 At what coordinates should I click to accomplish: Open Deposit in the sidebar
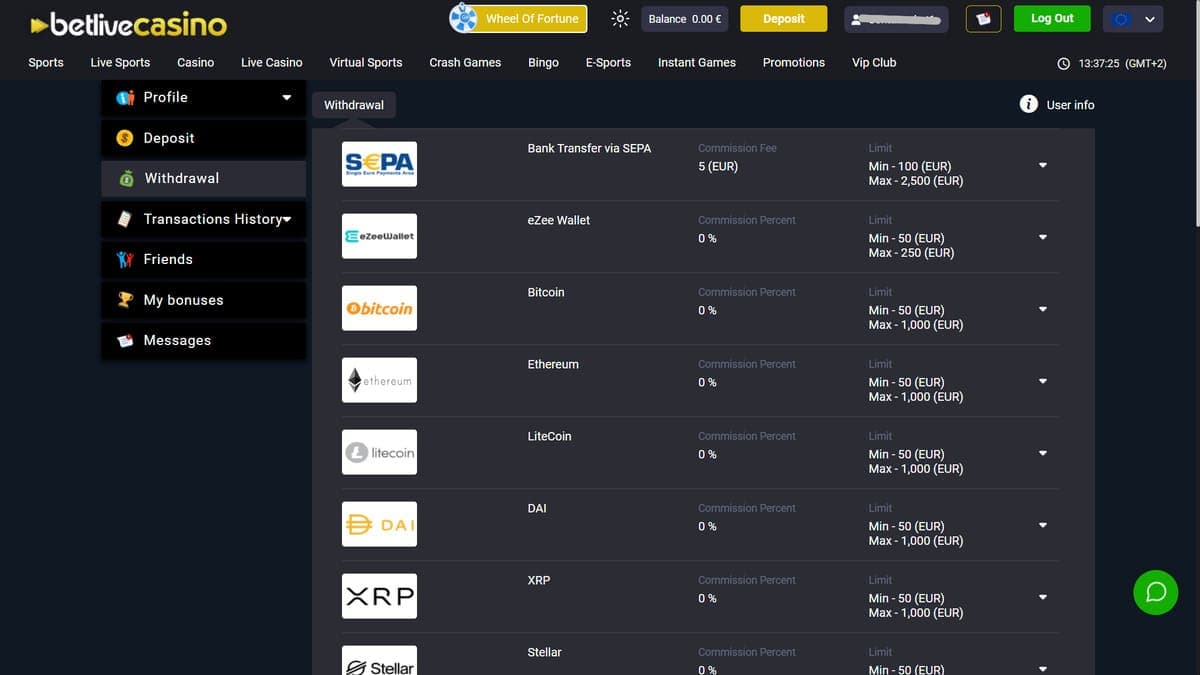pos(204,138)
